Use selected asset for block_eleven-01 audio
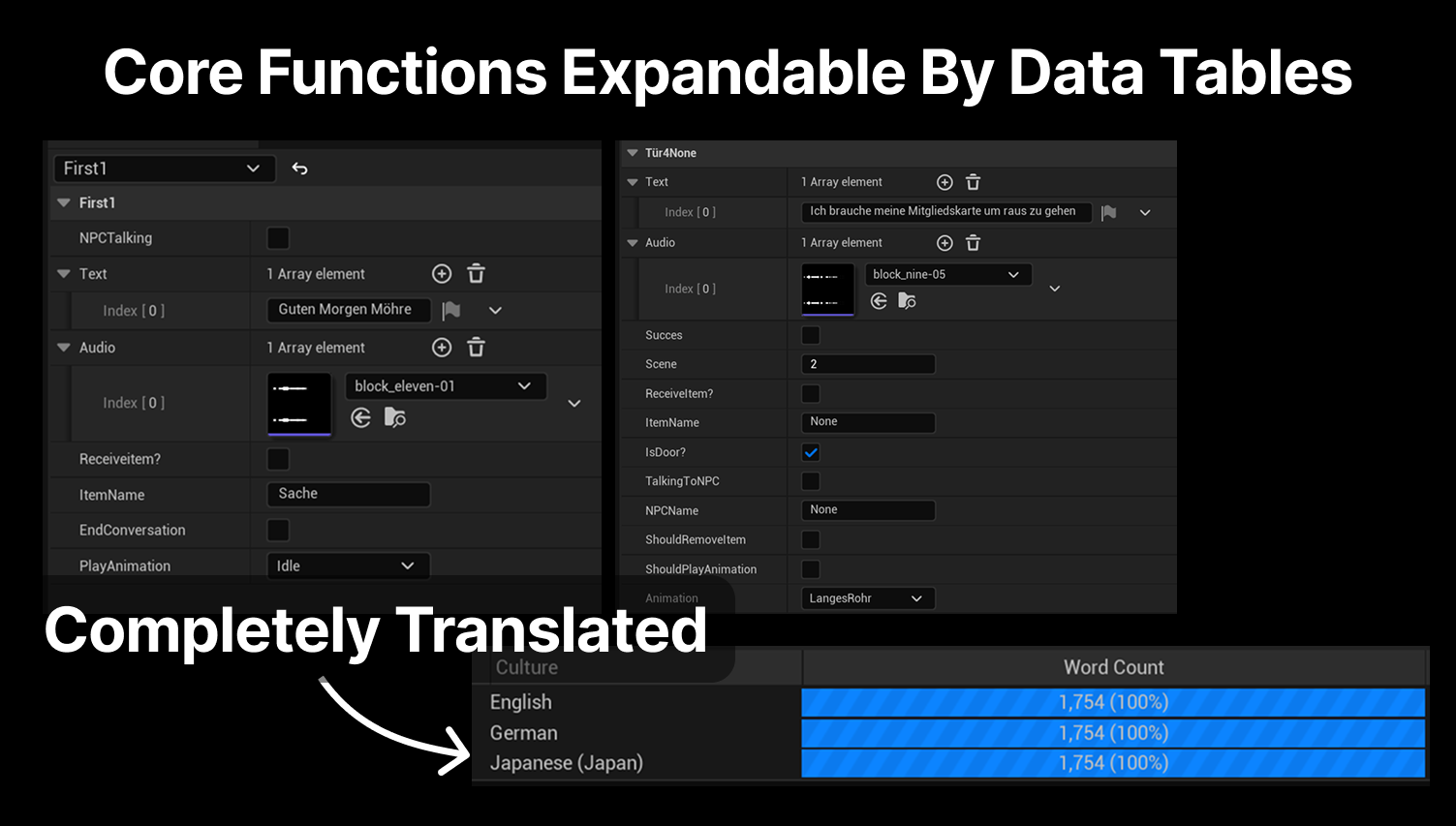The width and height of the screenshot is (1456, 826). point(360,417)
